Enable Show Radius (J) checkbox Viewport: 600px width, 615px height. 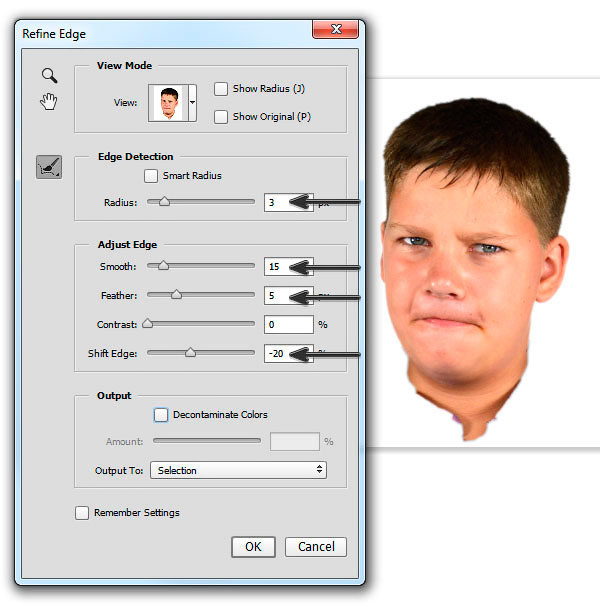pos(221,89)
